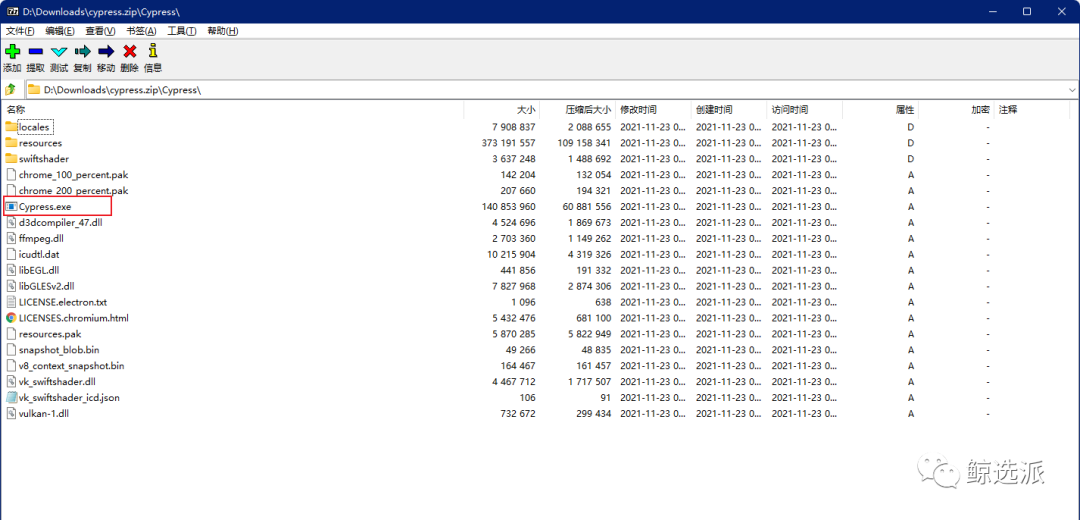Click the d3dcompiler_47.dll file icon
This screenshot has width=1080, height=520.
coord(11,222)
